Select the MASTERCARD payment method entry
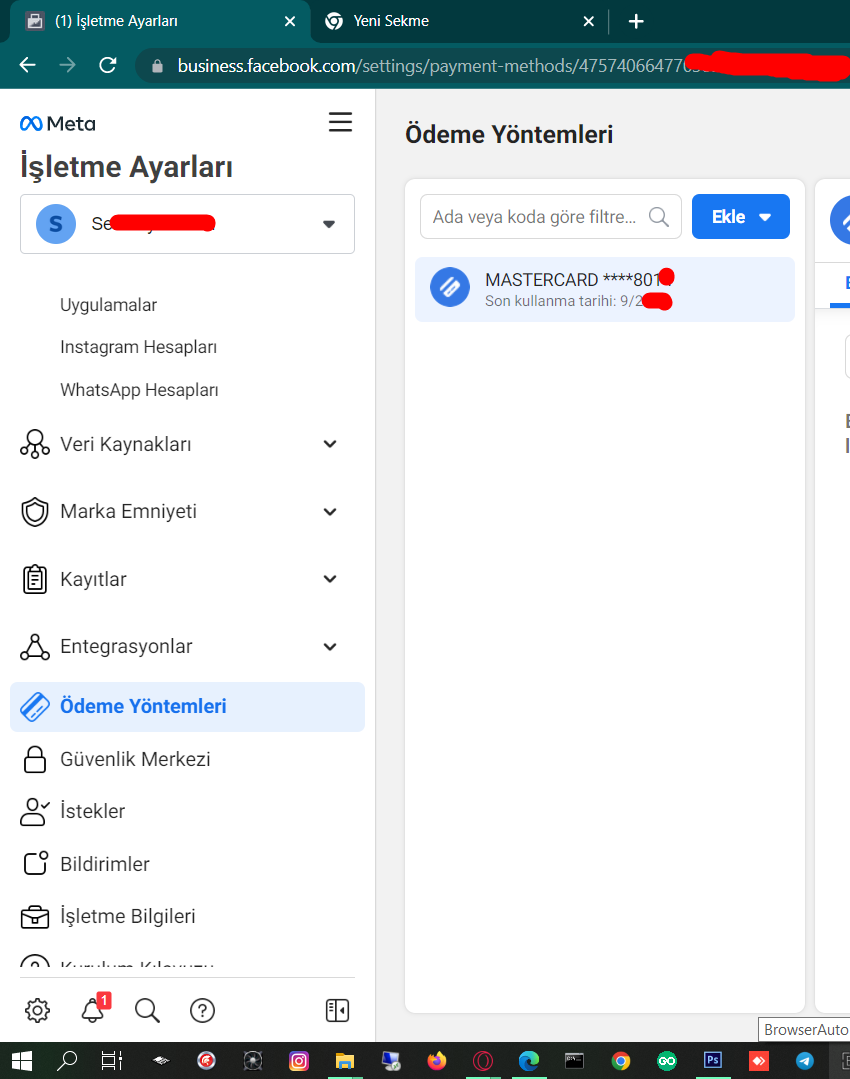This screenshot has height=1079, width=850. 604,289
